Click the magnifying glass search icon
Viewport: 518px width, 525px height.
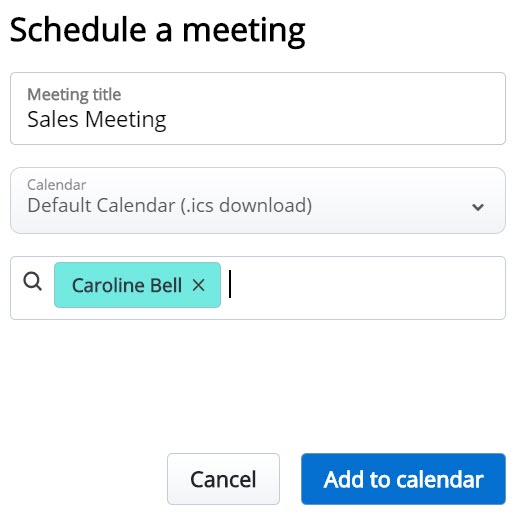pyautogui.click(x=33, y=281)
